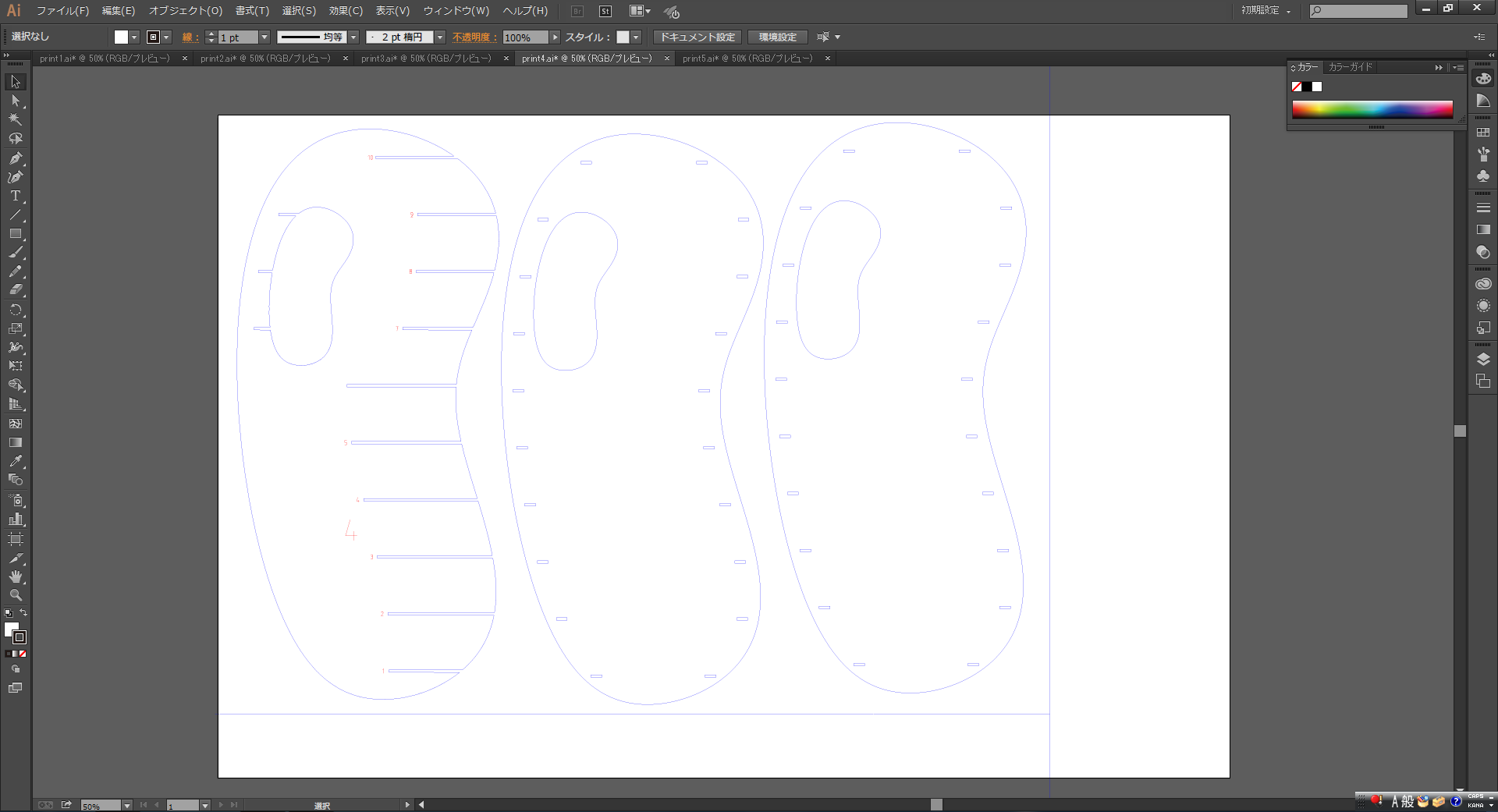Screen dimensions: 1498x812
Task: Select the Gradient tool
Action: [16, 442]
